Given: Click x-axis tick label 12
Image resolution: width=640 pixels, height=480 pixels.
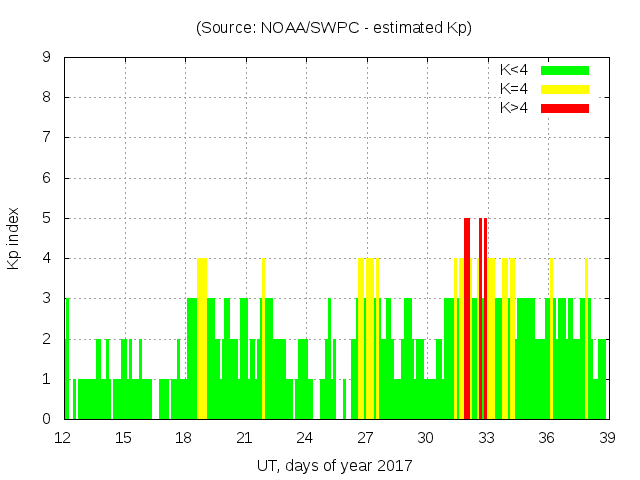Looking at the screenshot, I should coord(63,438).
